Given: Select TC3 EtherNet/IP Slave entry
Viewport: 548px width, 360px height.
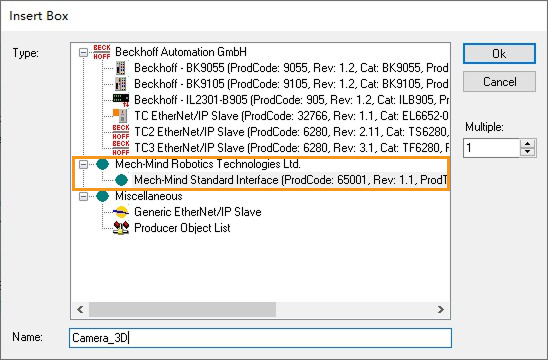Looking at the screenshot, I should coord(291,148).
